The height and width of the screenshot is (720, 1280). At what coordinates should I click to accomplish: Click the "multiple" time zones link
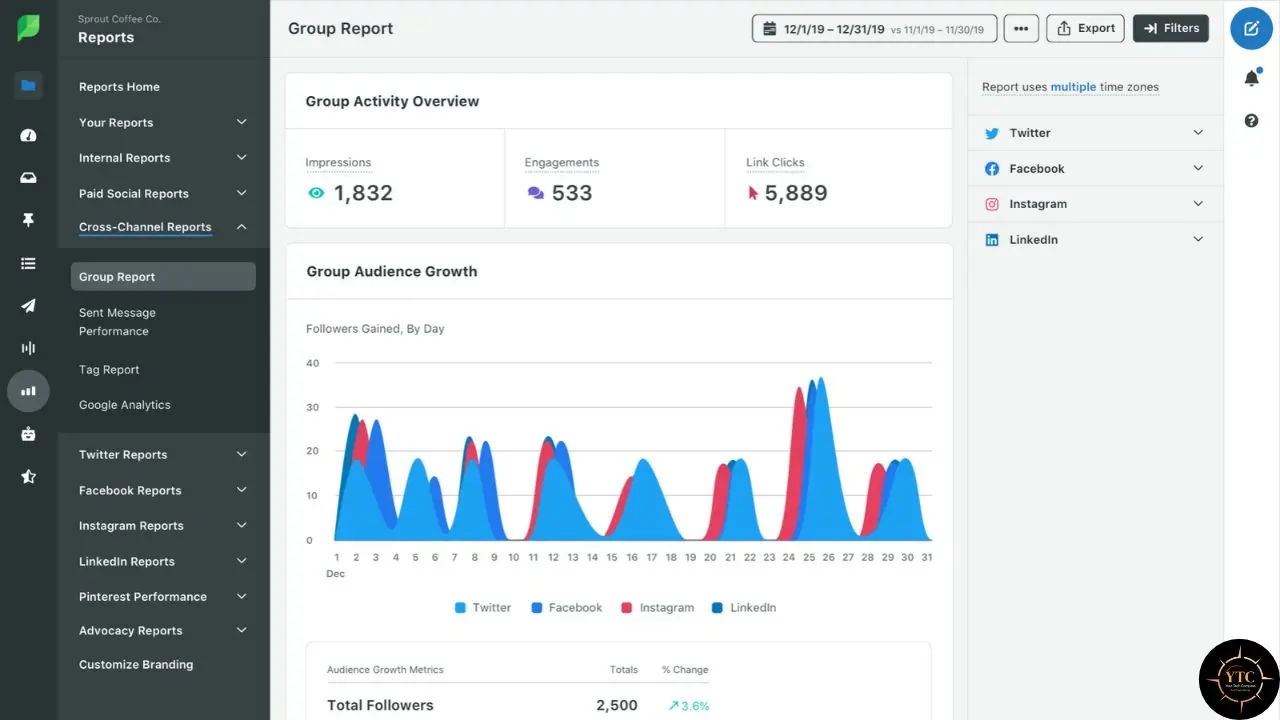1073,87
